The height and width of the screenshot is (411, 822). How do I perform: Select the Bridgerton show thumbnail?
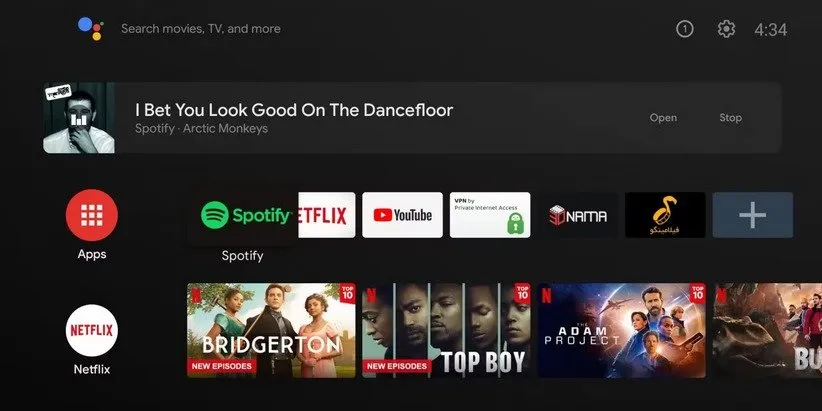click(271, 330)
